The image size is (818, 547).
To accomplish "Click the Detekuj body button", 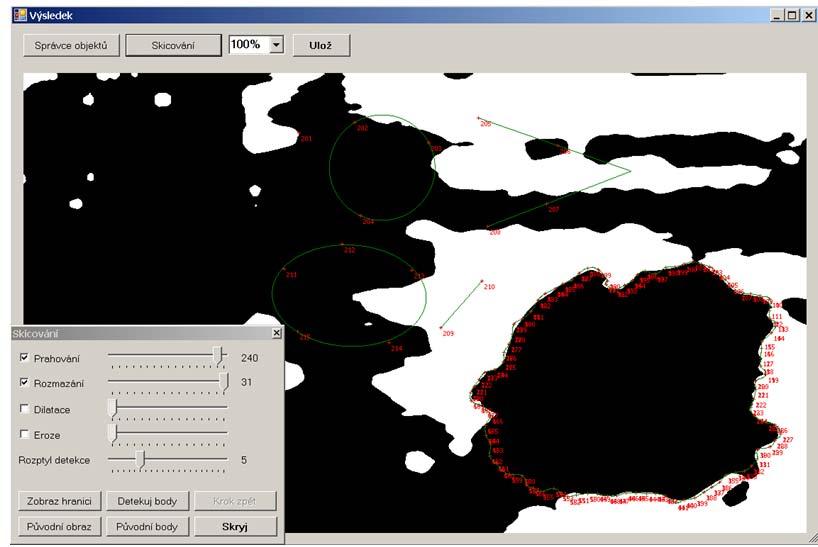I will tap(147, 501).
